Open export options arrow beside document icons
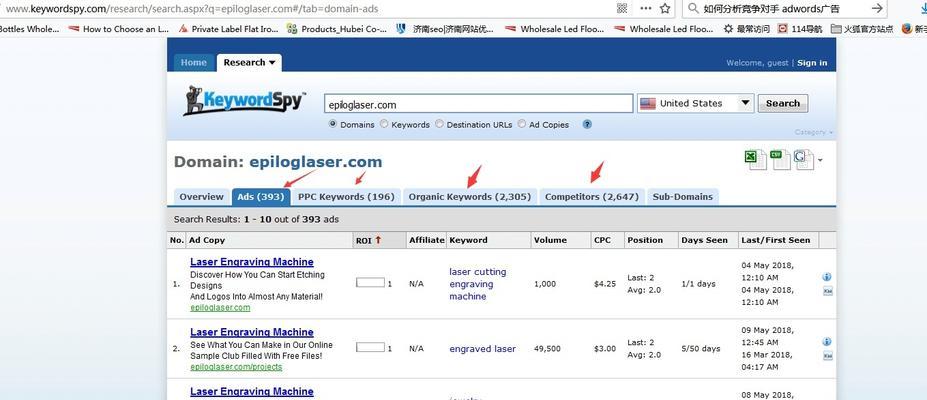This screenshot has width=927, height=400. (x=820, y=160)
